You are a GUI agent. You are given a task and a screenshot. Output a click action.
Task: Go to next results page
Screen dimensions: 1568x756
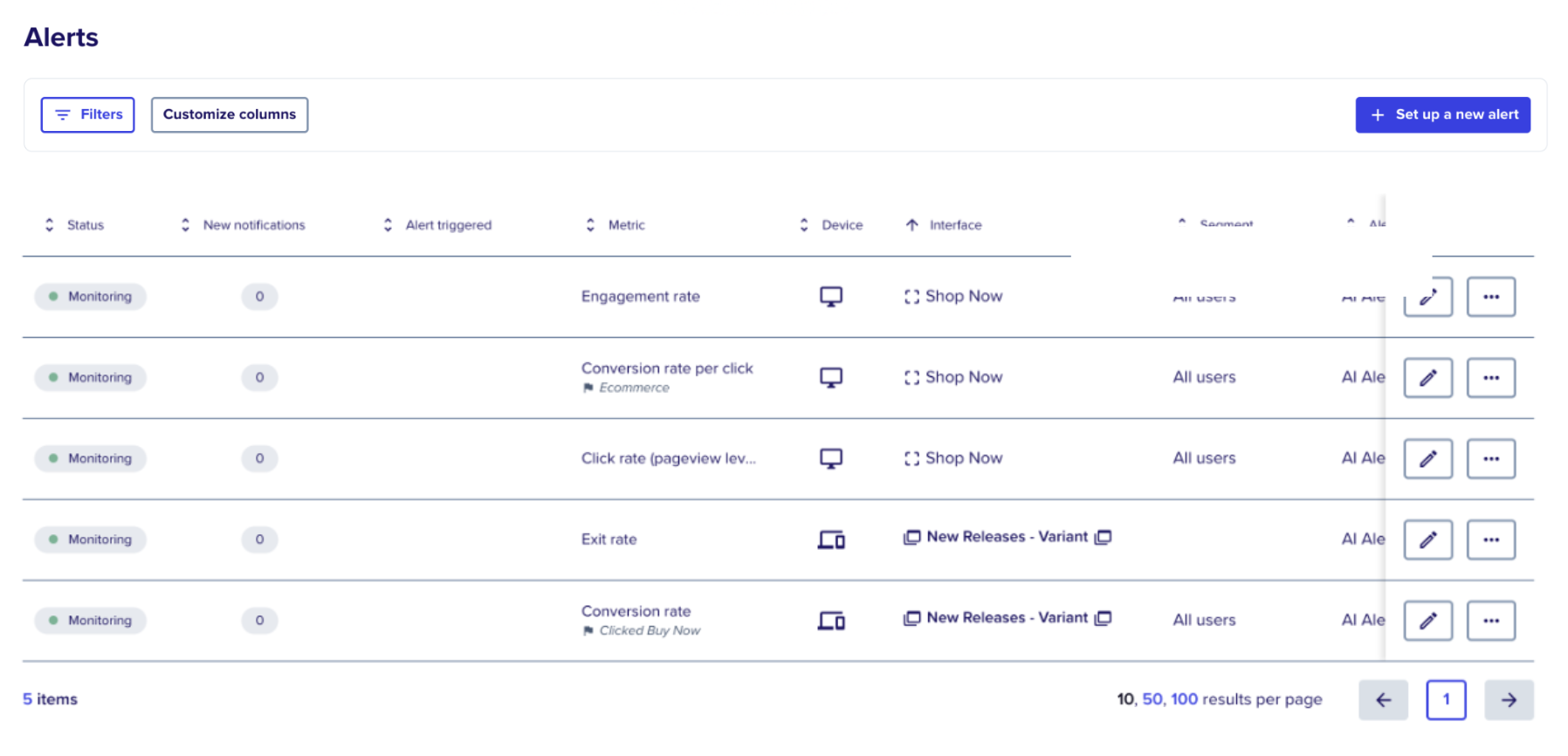(1509, 700)
